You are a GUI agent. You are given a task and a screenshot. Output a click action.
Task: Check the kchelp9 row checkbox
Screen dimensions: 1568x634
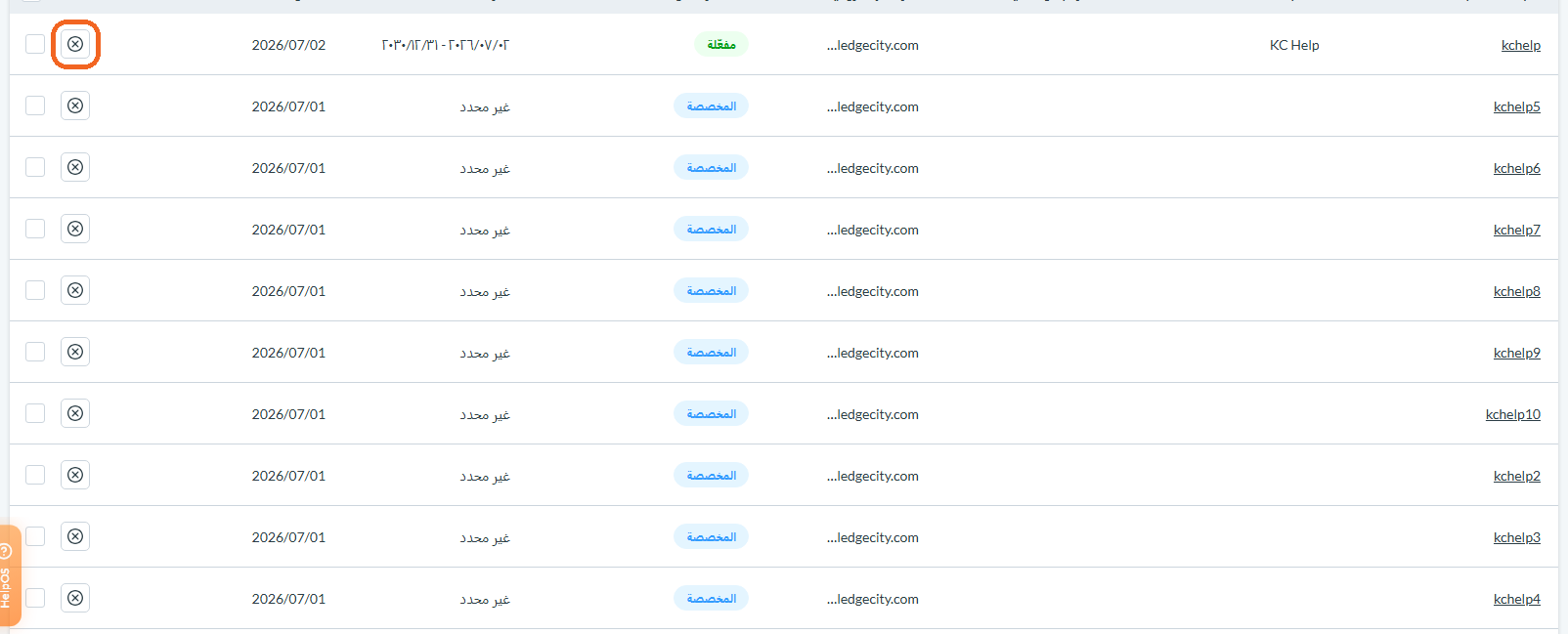35,352
